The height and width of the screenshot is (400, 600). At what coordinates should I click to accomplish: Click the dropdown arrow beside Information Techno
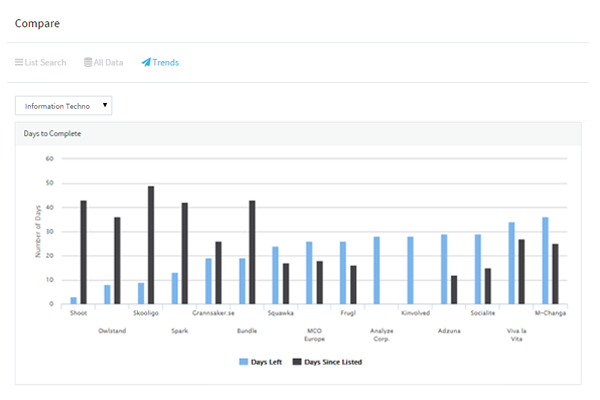[x=105, y=105]
